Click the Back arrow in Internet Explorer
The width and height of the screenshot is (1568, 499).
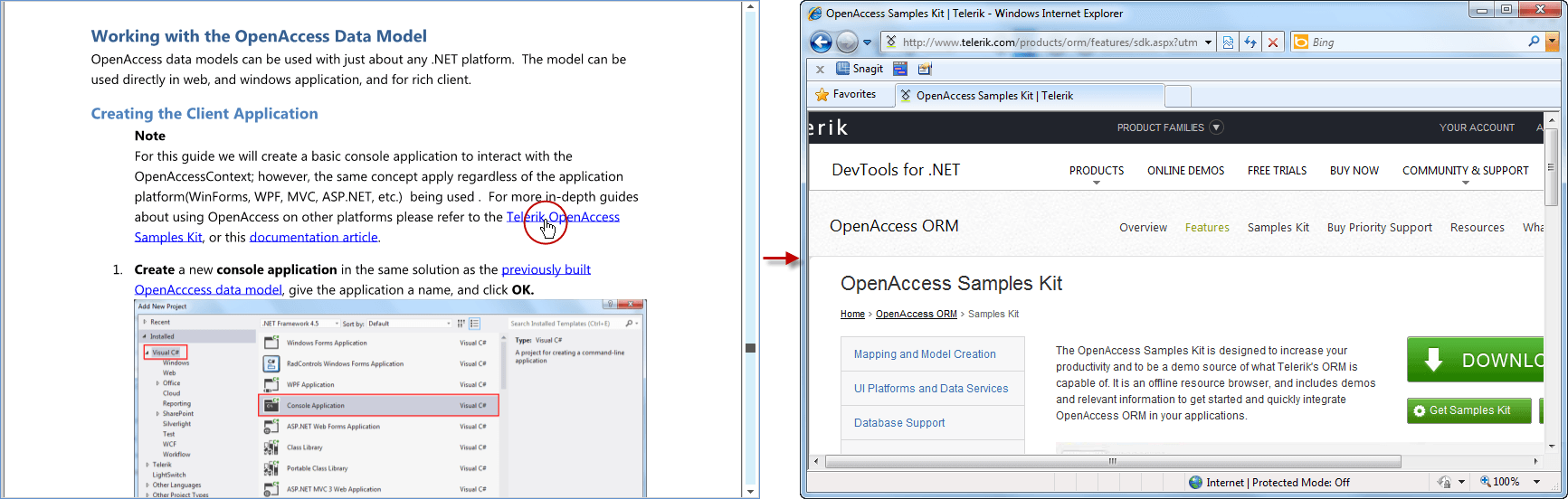click(x=821, y=42)
